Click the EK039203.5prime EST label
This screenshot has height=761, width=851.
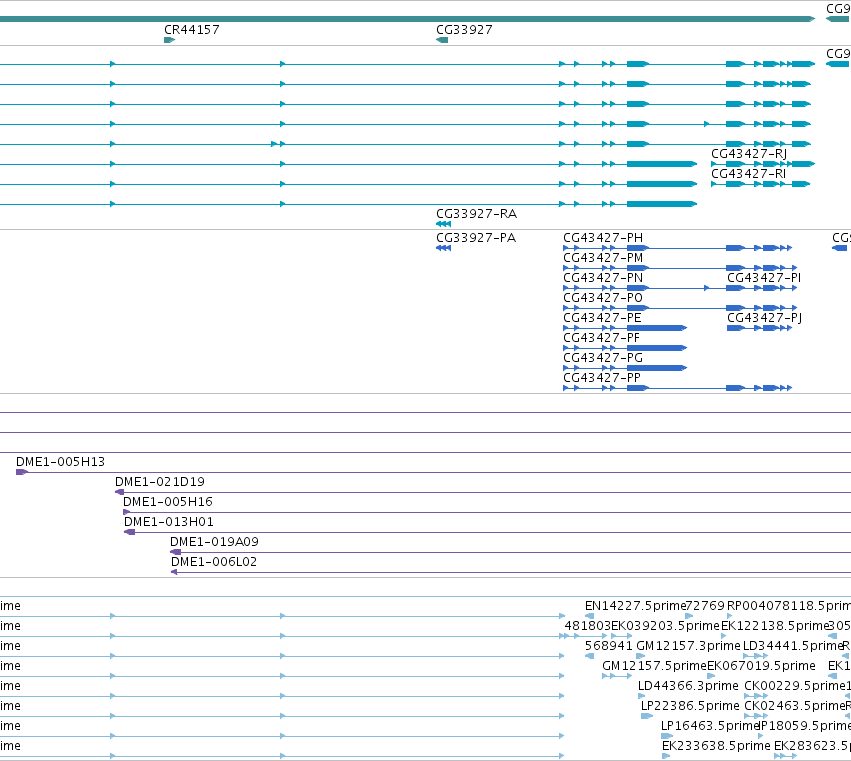(x=665, y=626)
